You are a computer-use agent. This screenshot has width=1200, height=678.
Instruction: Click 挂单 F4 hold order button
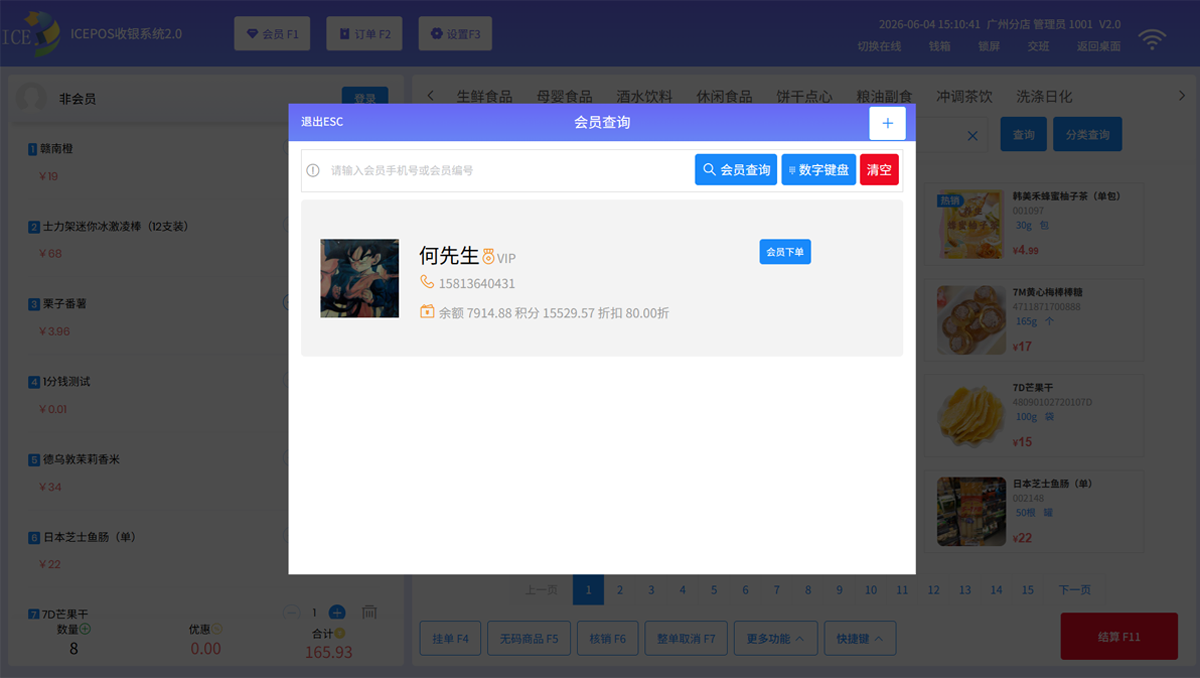(450, 638)
